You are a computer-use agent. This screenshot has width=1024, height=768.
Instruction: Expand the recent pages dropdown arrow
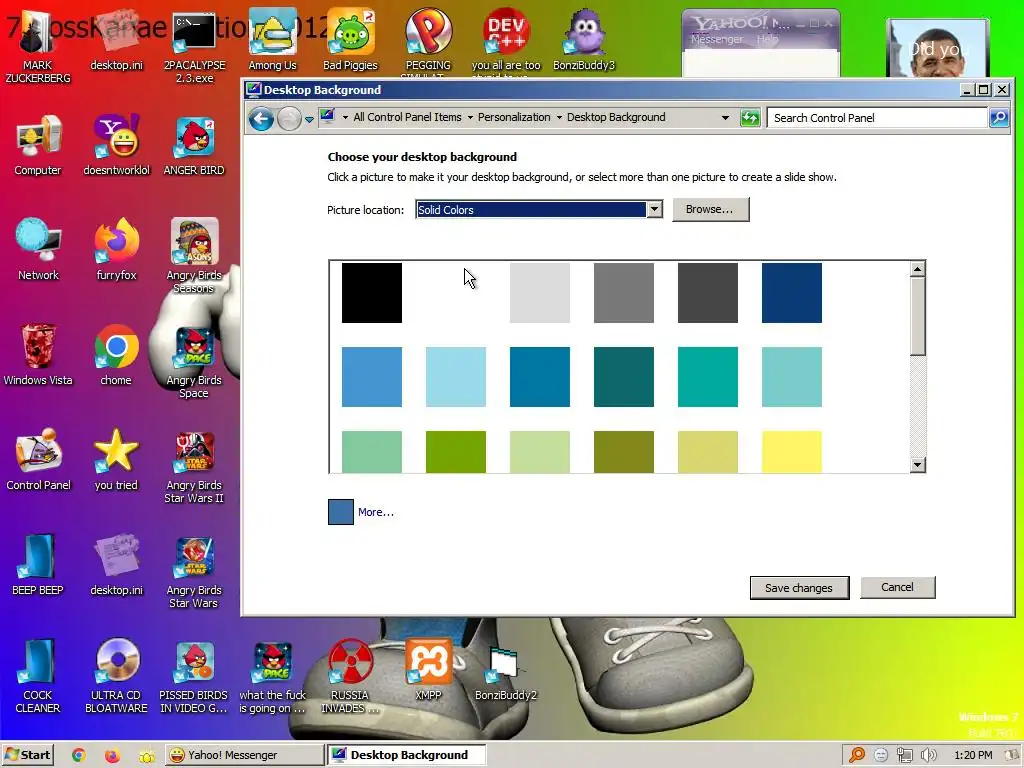[x=309, y=120]
